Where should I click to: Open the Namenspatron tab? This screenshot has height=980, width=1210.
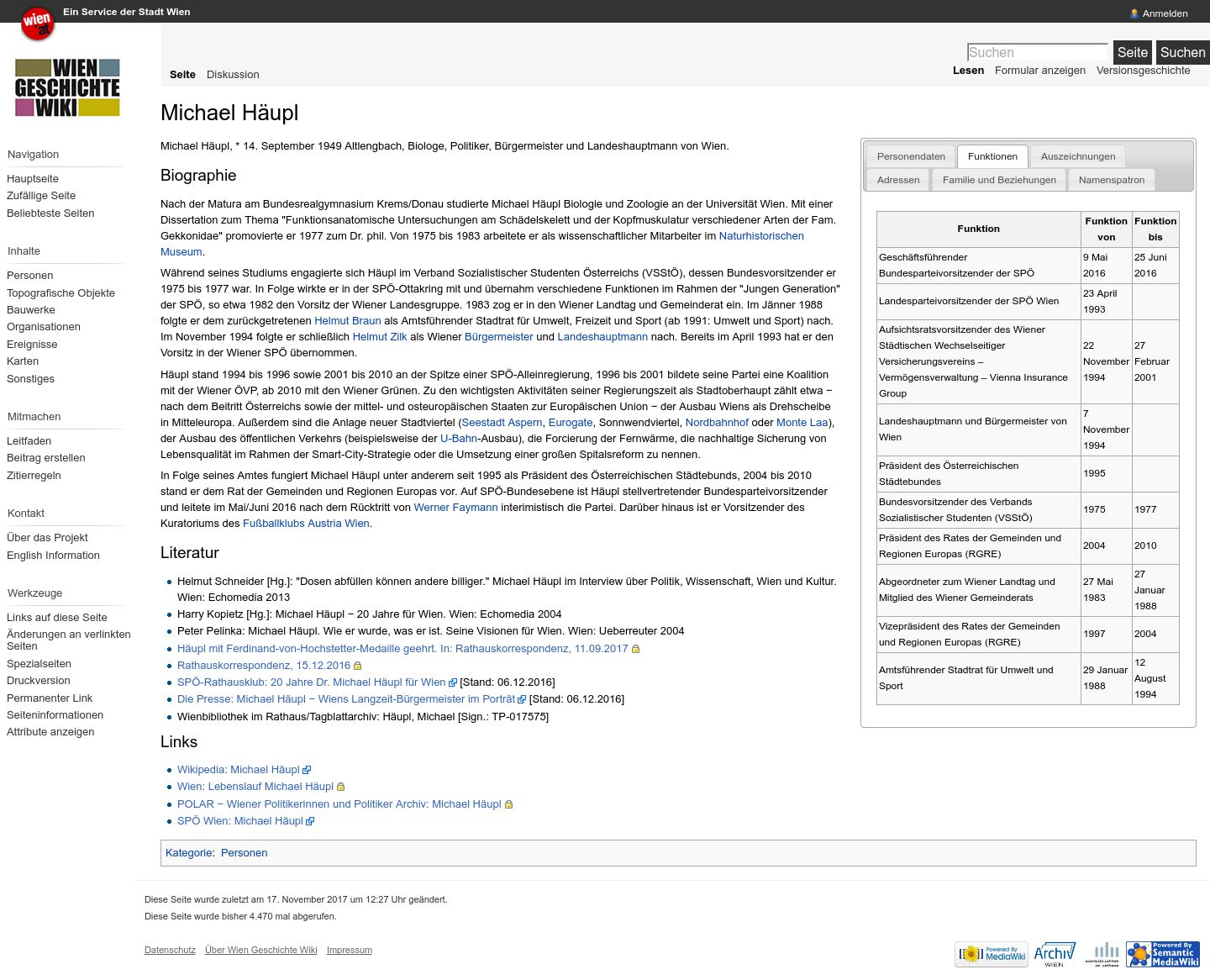(x=1112, y=180)
